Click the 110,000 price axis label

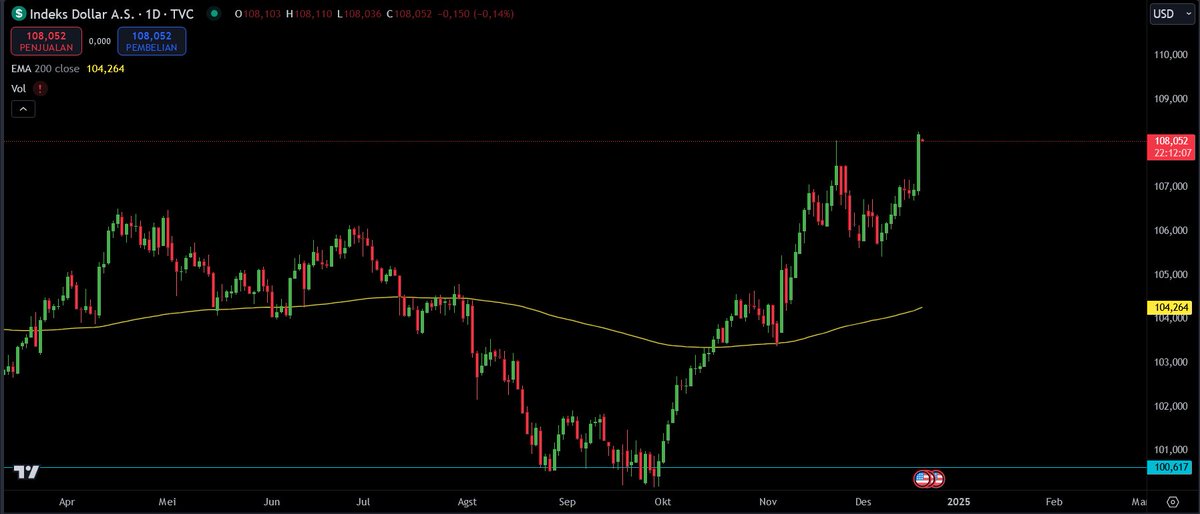(x=1170, y=55)
